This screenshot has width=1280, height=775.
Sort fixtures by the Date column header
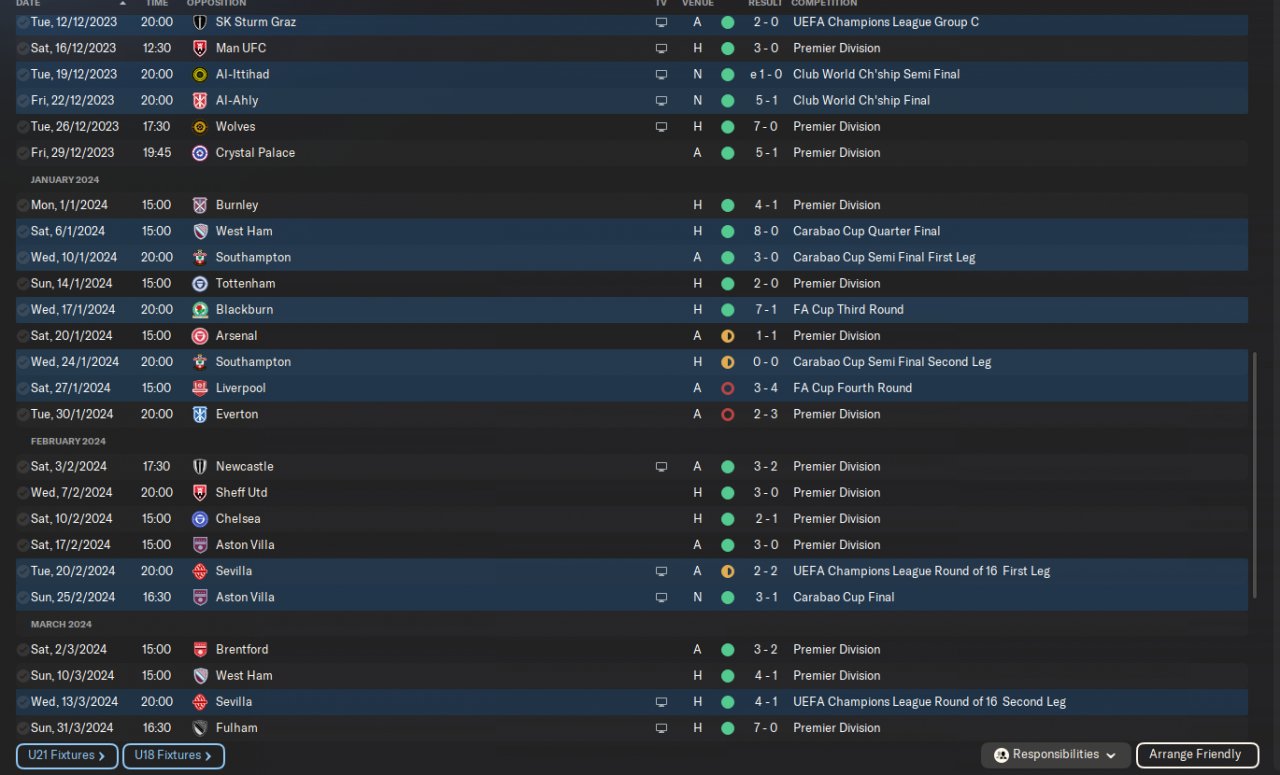[x=29, y=4]
